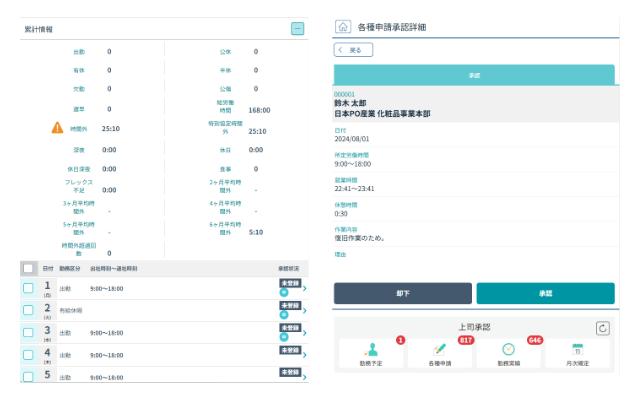The height and width of the screenshot is (400, 640).
Task: Approve the request with bottom 承認 button
Action: 545,293
